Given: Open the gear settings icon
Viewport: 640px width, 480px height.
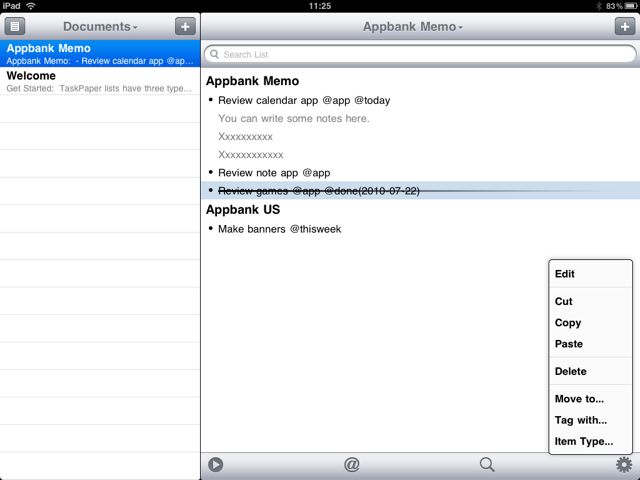Looking at the screenshot, I should (x=624, y=464).
